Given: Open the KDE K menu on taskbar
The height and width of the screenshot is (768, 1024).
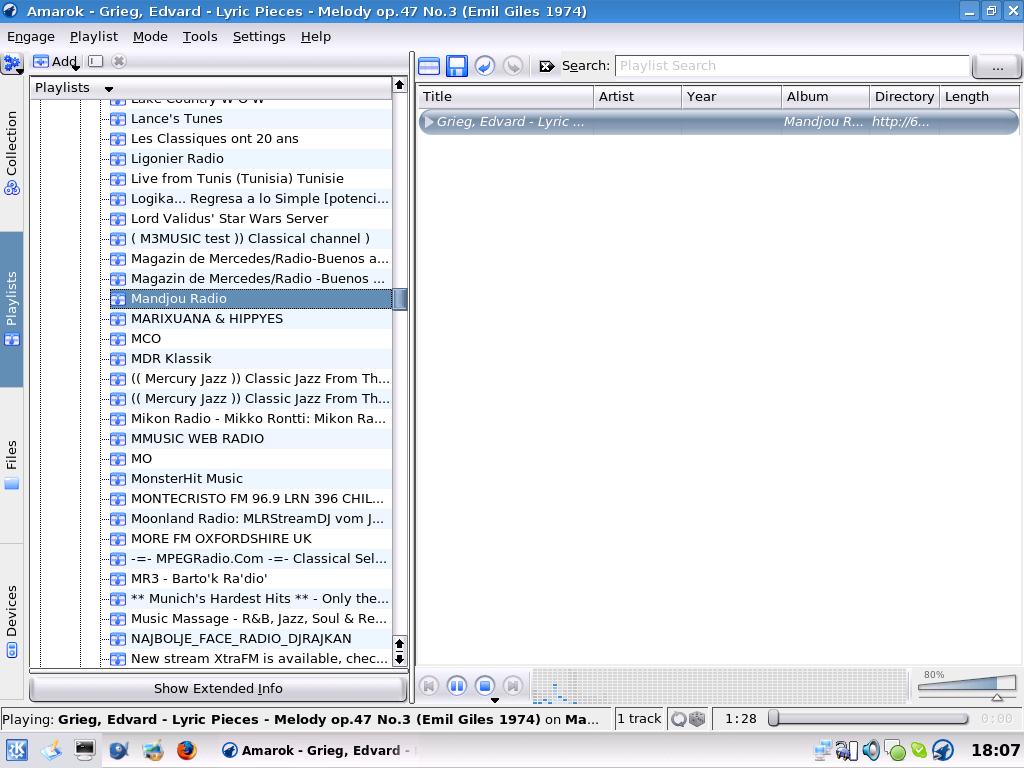Looking at the screenshot, I should [x=16, y=750].
